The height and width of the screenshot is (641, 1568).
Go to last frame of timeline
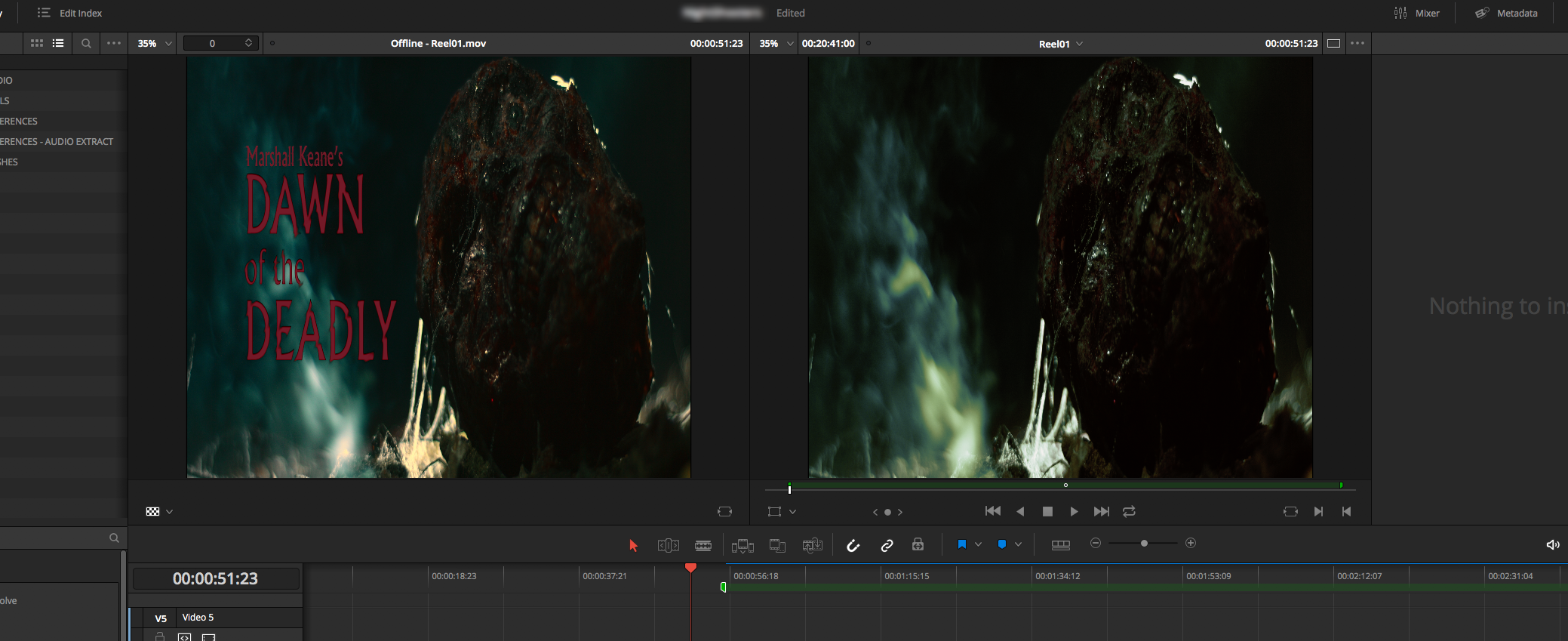click(1102, 511)
